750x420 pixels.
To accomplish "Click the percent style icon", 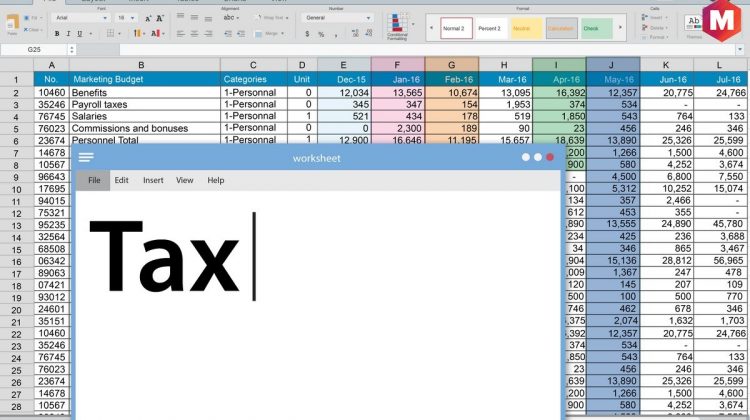I will 321,34.
